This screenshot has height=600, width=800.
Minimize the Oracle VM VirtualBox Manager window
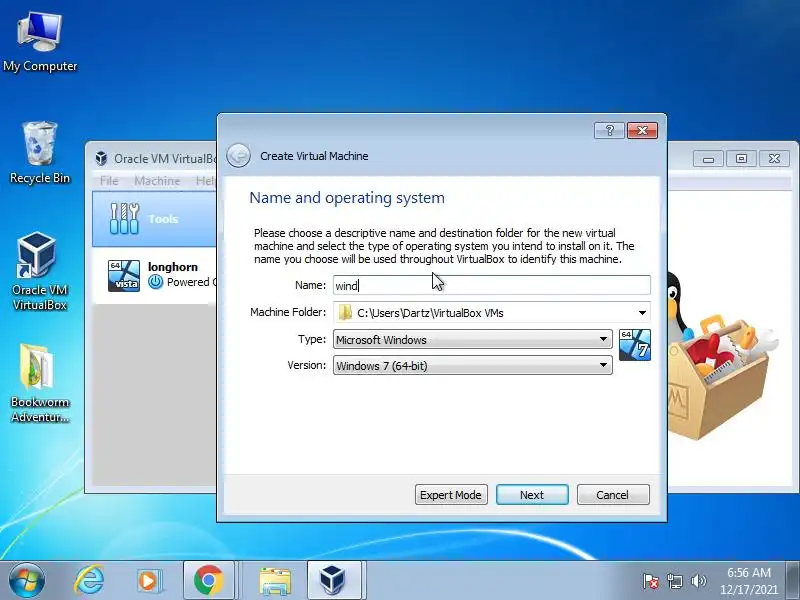708,159
